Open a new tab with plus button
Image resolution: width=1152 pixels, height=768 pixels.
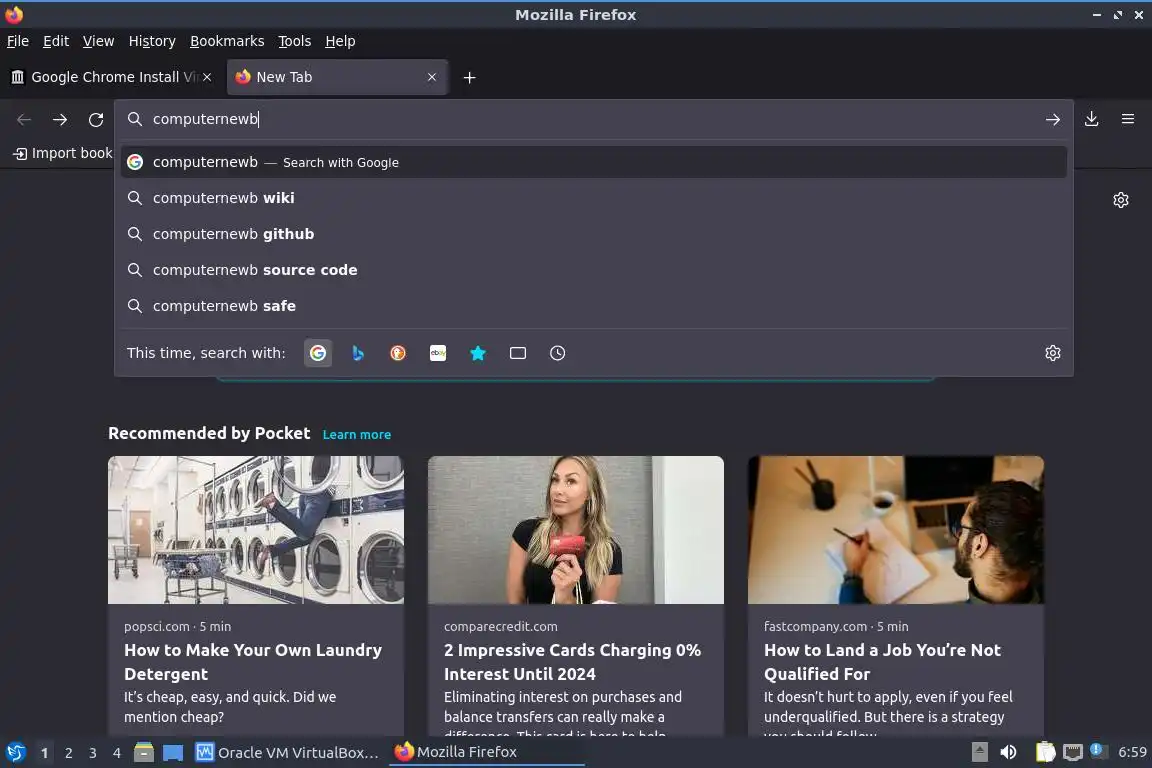click(469, 77)
